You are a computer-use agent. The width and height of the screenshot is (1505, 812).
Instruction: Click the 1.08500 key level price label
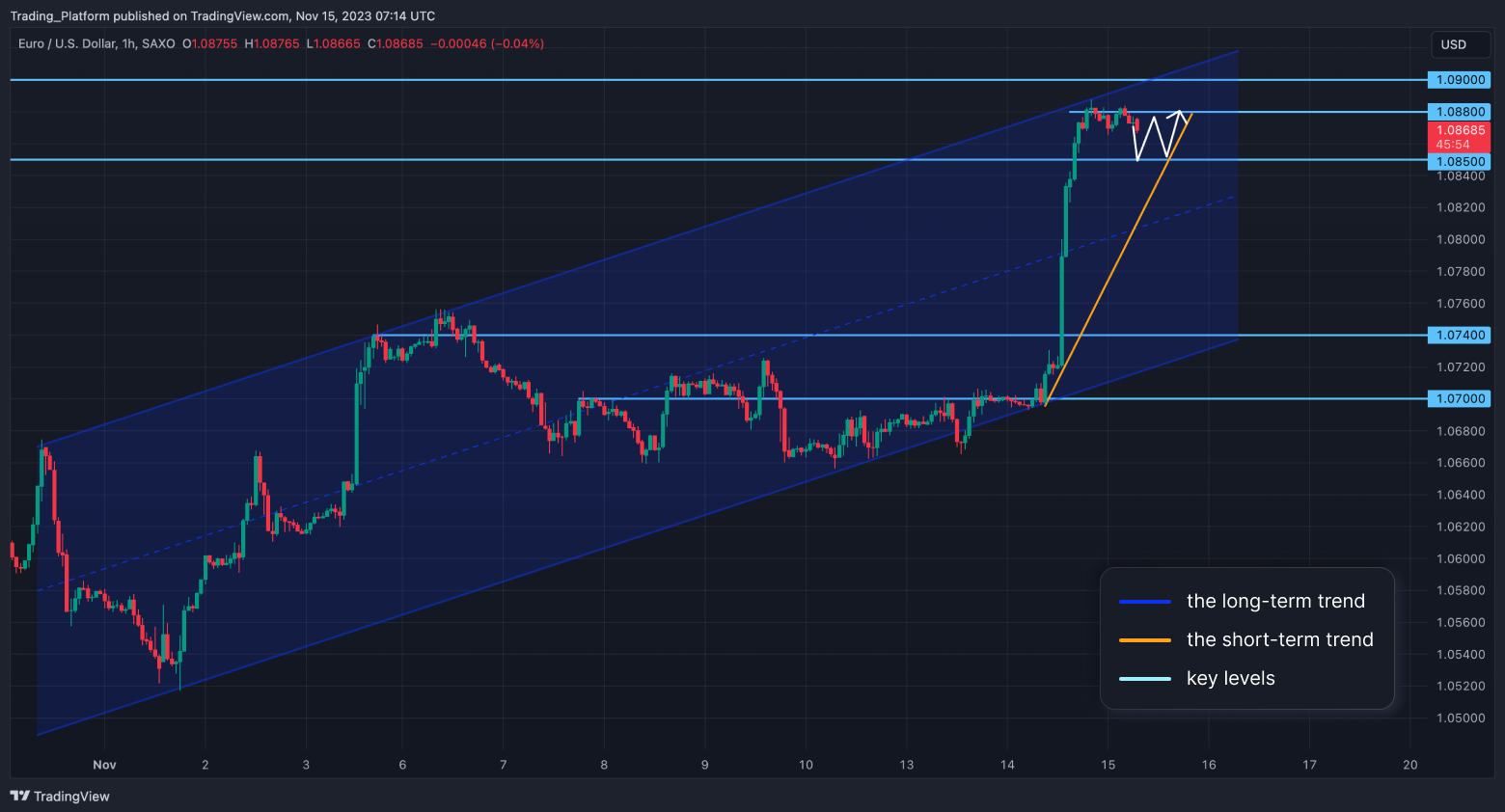(1460, 161)
